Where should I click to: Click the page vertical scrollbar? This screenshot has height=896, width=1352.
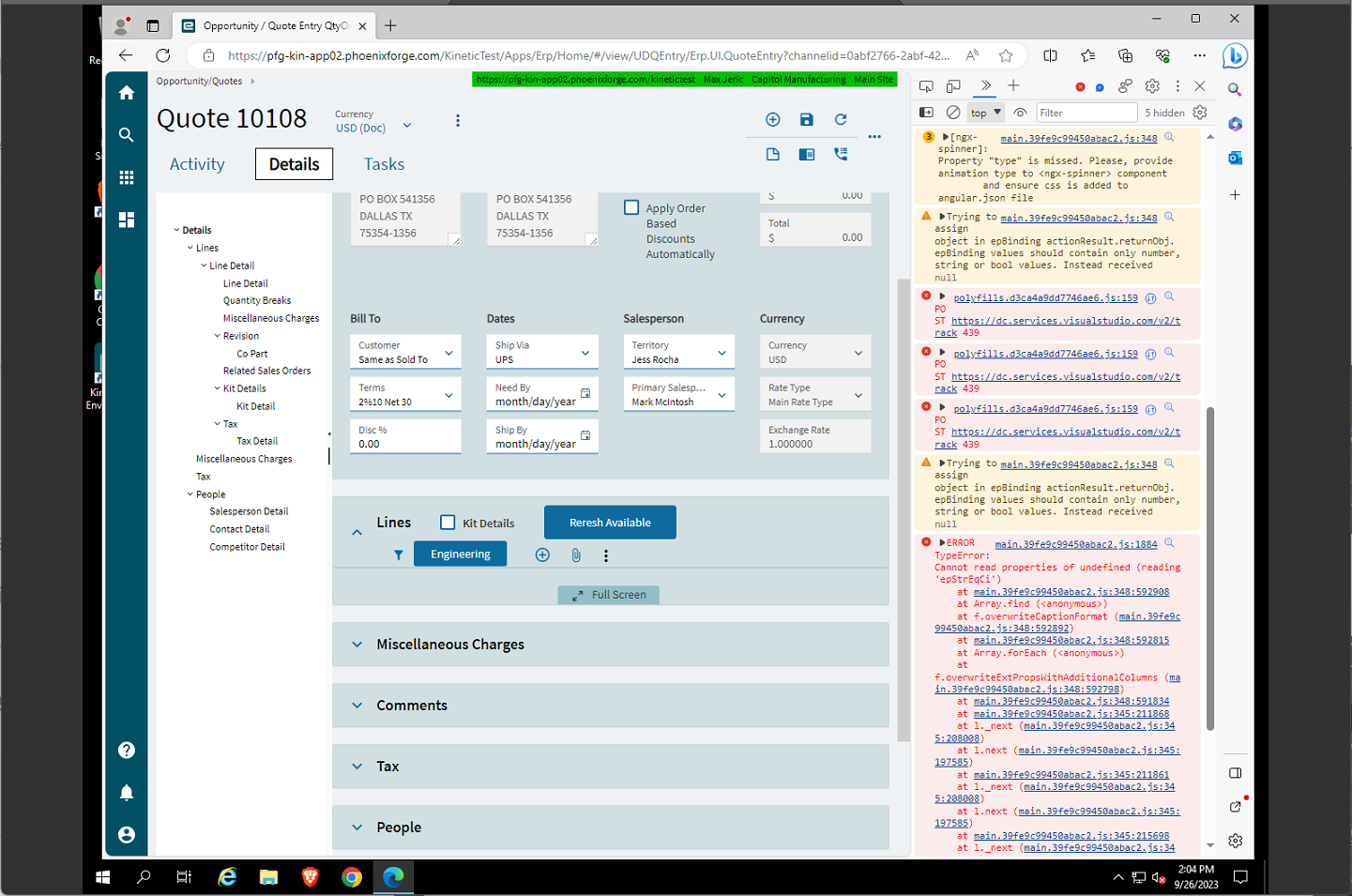tap(904, 509)
